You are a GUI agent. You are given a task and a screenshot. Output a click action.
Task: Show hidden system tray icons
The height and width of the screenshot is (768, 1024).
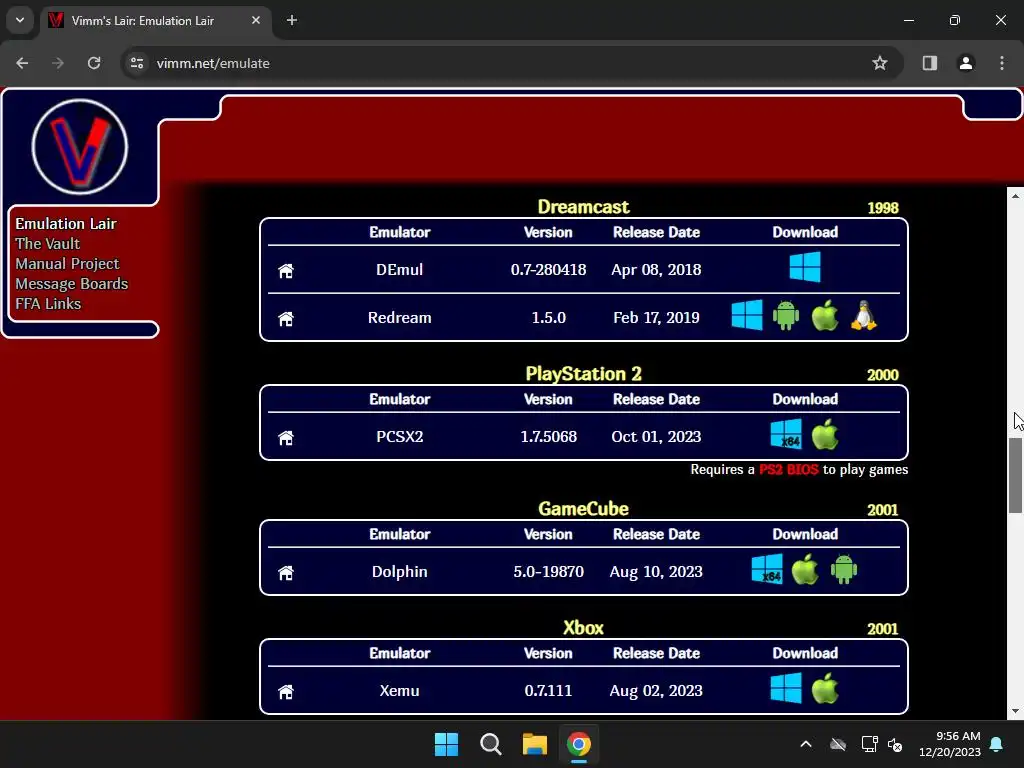tap(806, 744)
